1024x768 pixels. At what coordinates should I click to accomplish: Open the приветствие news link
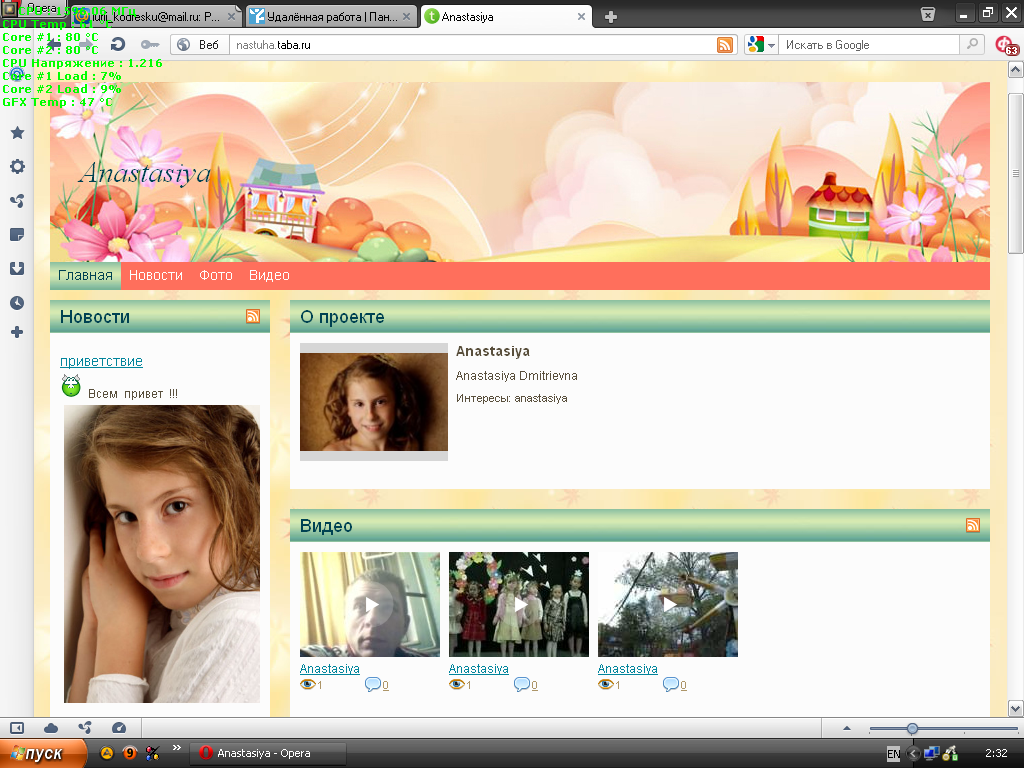point(101,361)
